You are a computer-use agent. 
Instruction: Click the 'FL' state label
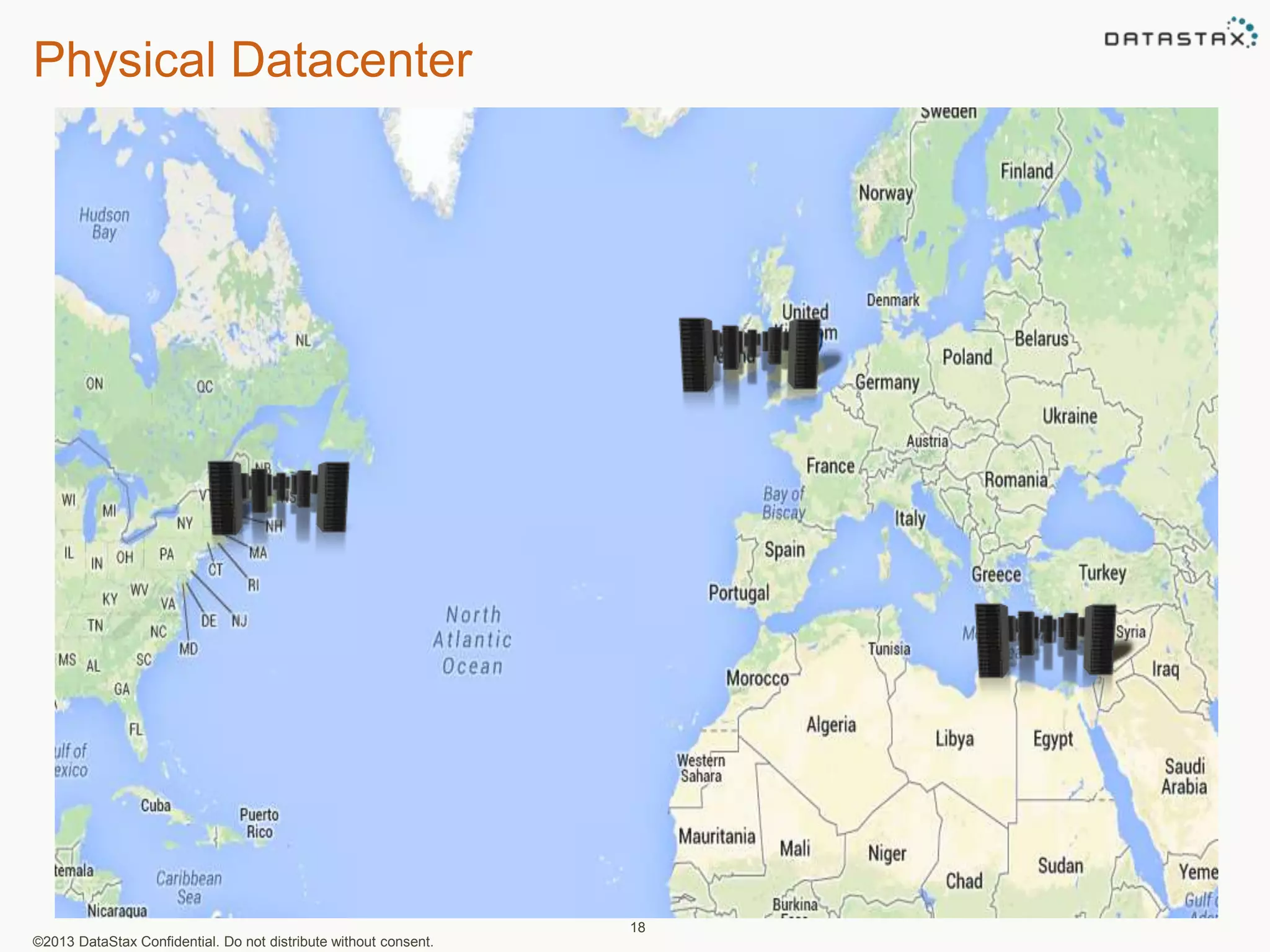[x=135, y=729]
